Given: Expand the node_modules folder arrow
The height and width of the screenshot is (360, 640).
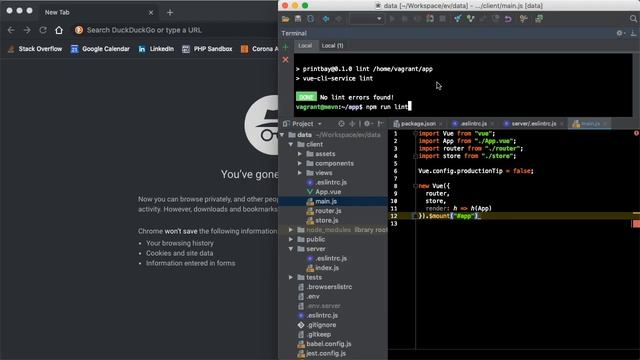Looking at the screenshot, I should pyautogui.click(x=291, y=230).
